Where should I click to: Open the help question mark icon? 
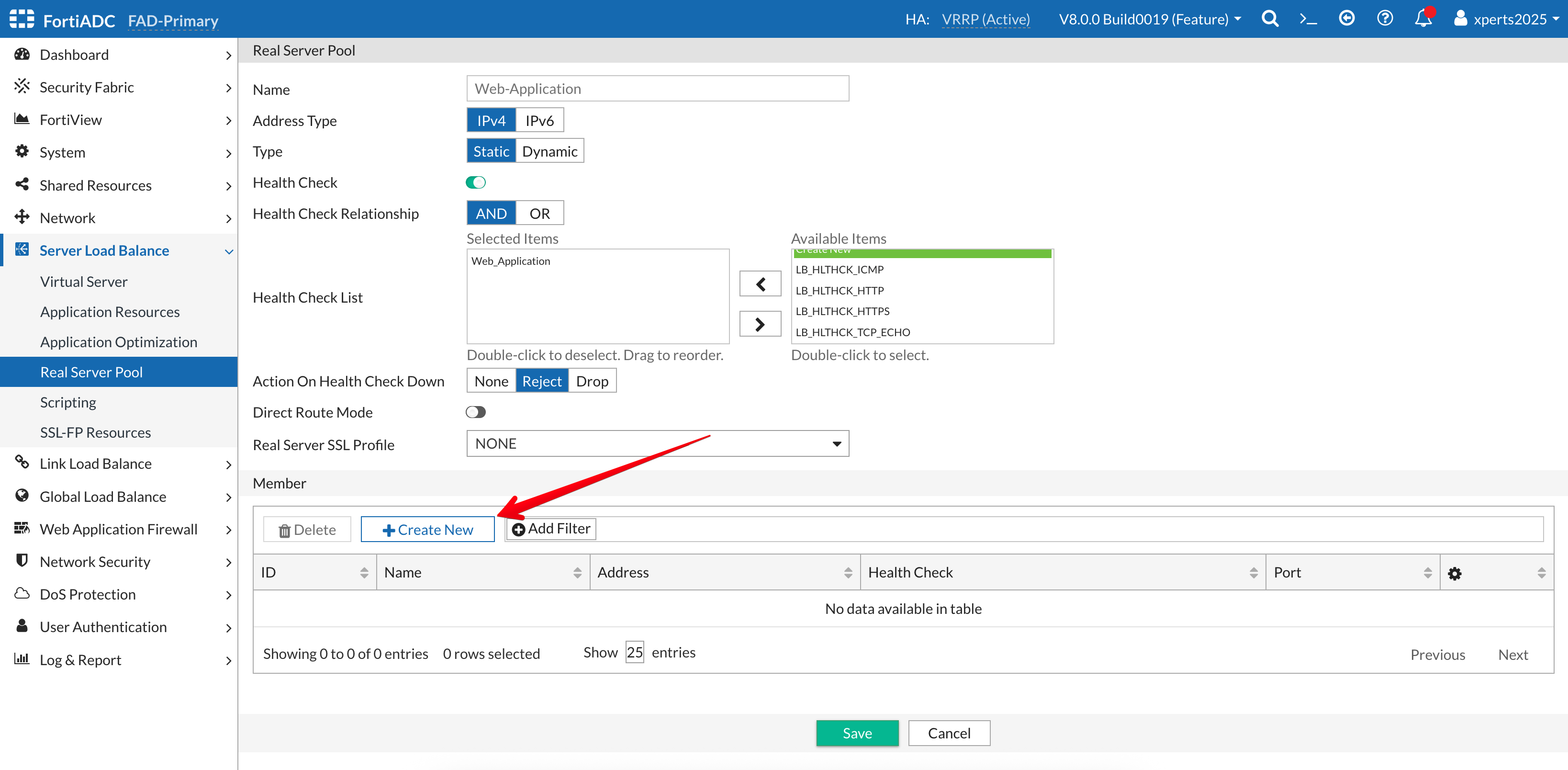coord(1384,18)
